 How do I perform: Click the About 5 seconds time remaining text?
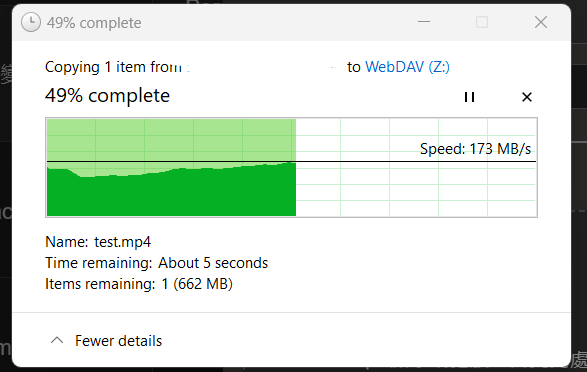coord(213,263)
